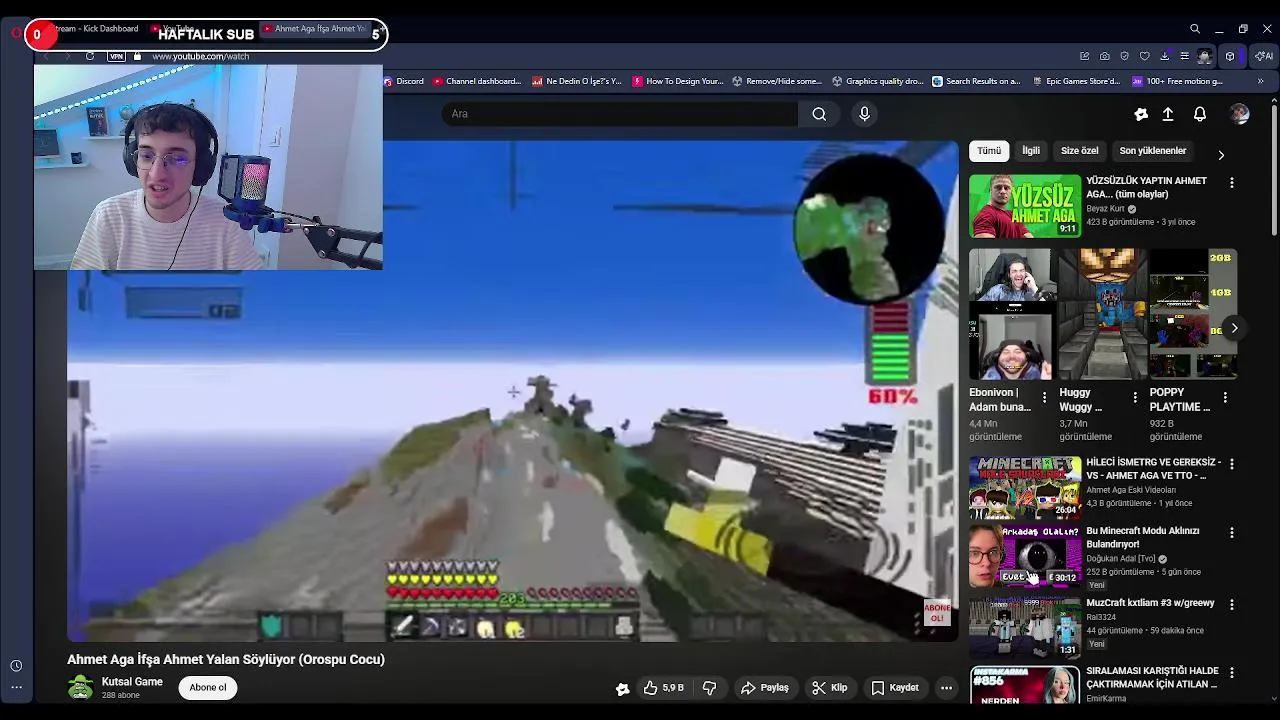Open the three-dots menu in Opera sidebar
Viewport: 1280px width, 720px height.
[16, 687]
